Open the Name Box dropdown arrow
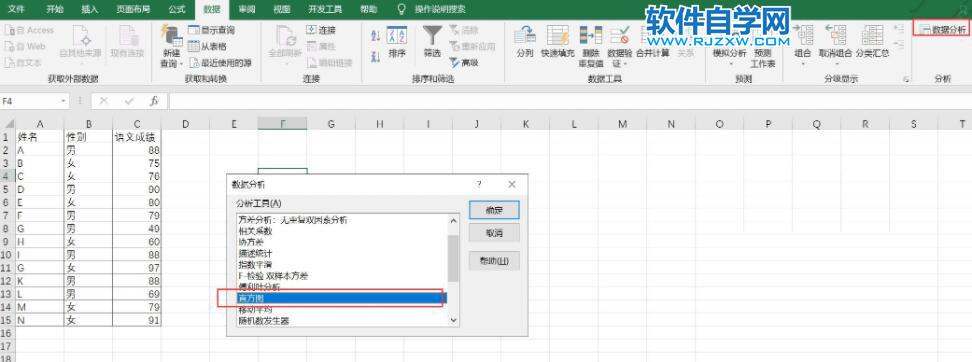The width and height of the screenshot is (972, 362). [x=64, y=101]
